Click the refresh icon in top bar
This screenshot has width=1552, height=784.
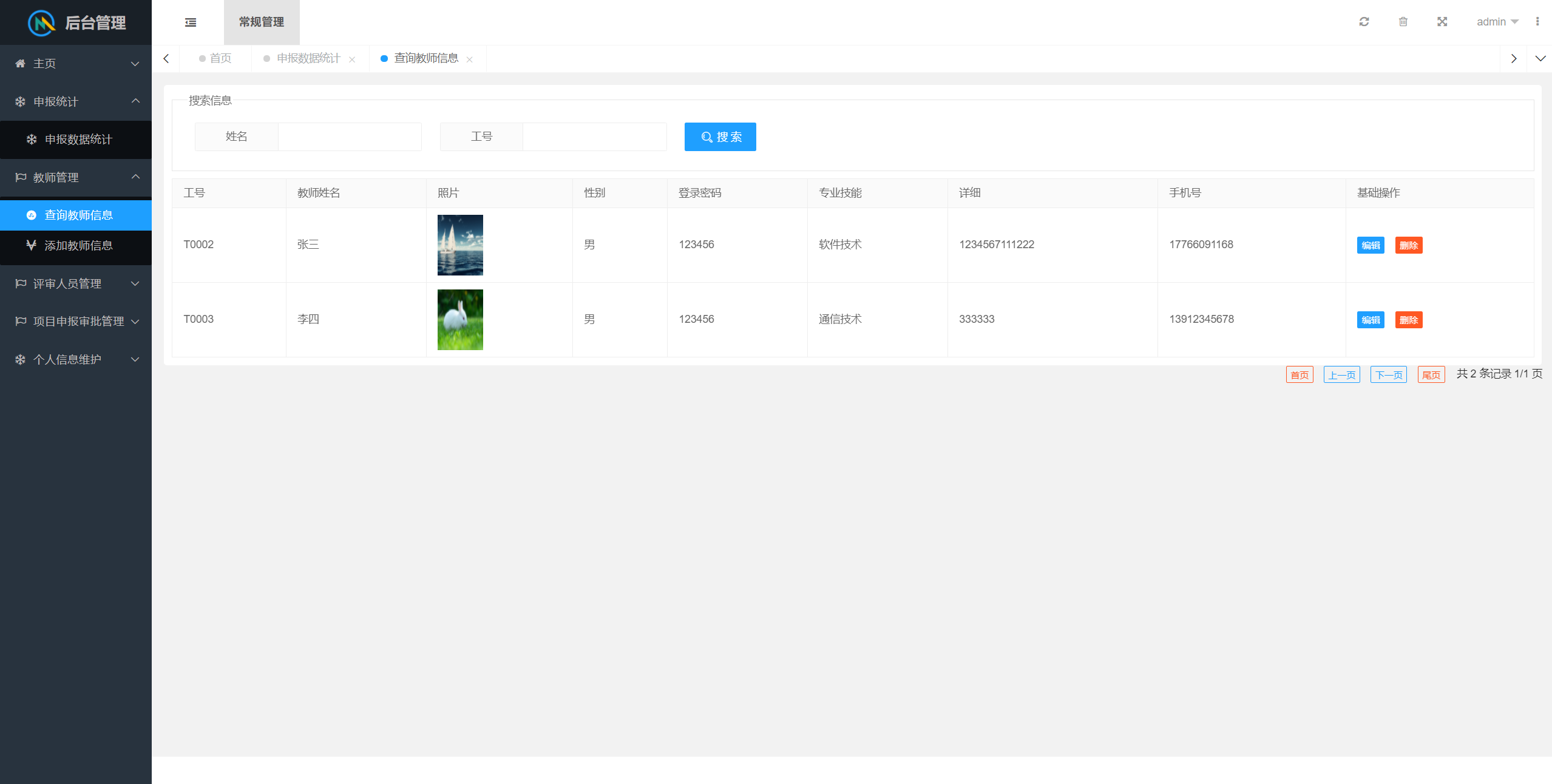(1364, 22)
